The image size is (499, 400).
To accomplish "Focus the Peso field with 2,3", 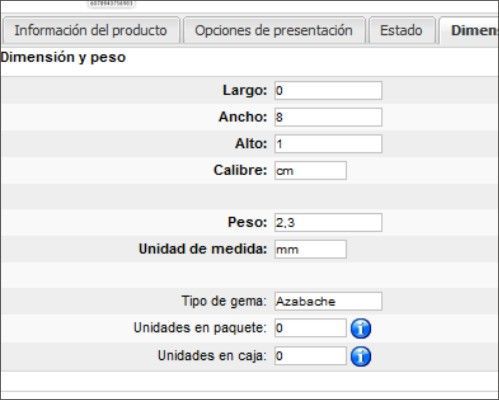I will (x=328, y=222).
